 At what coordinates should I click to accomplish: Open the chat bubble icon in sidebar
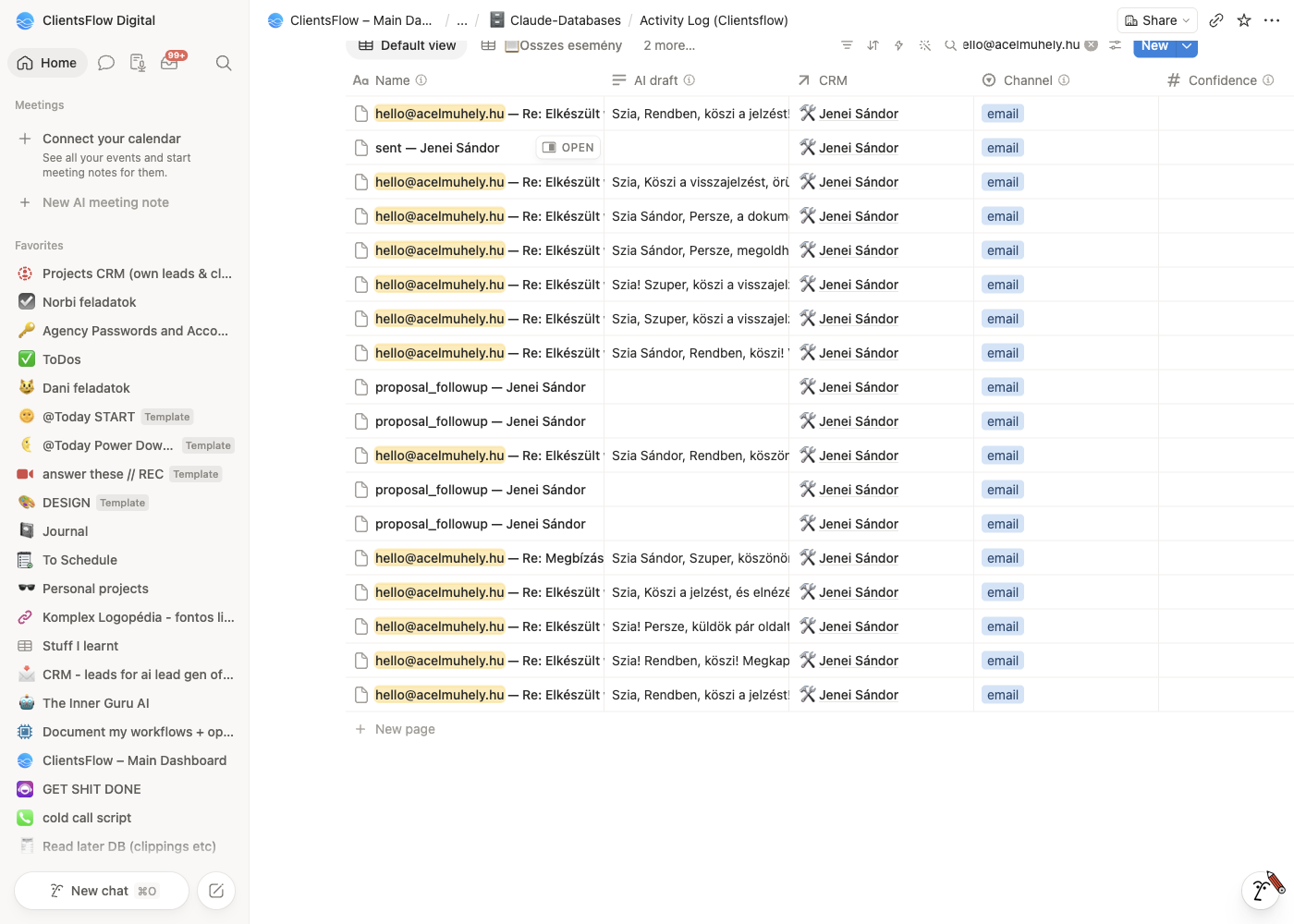[x=106, y=63]
